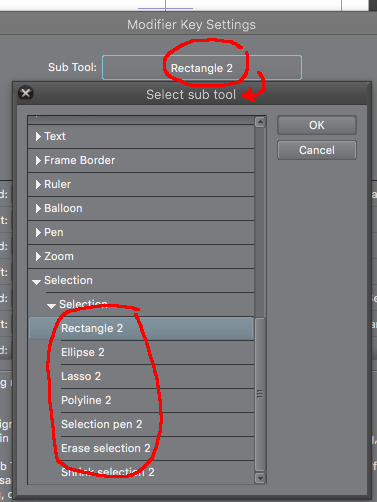Pick Erase selection 2 item
Image resolution: width=377 pixels, height=502 pixels.
[157, 448]
